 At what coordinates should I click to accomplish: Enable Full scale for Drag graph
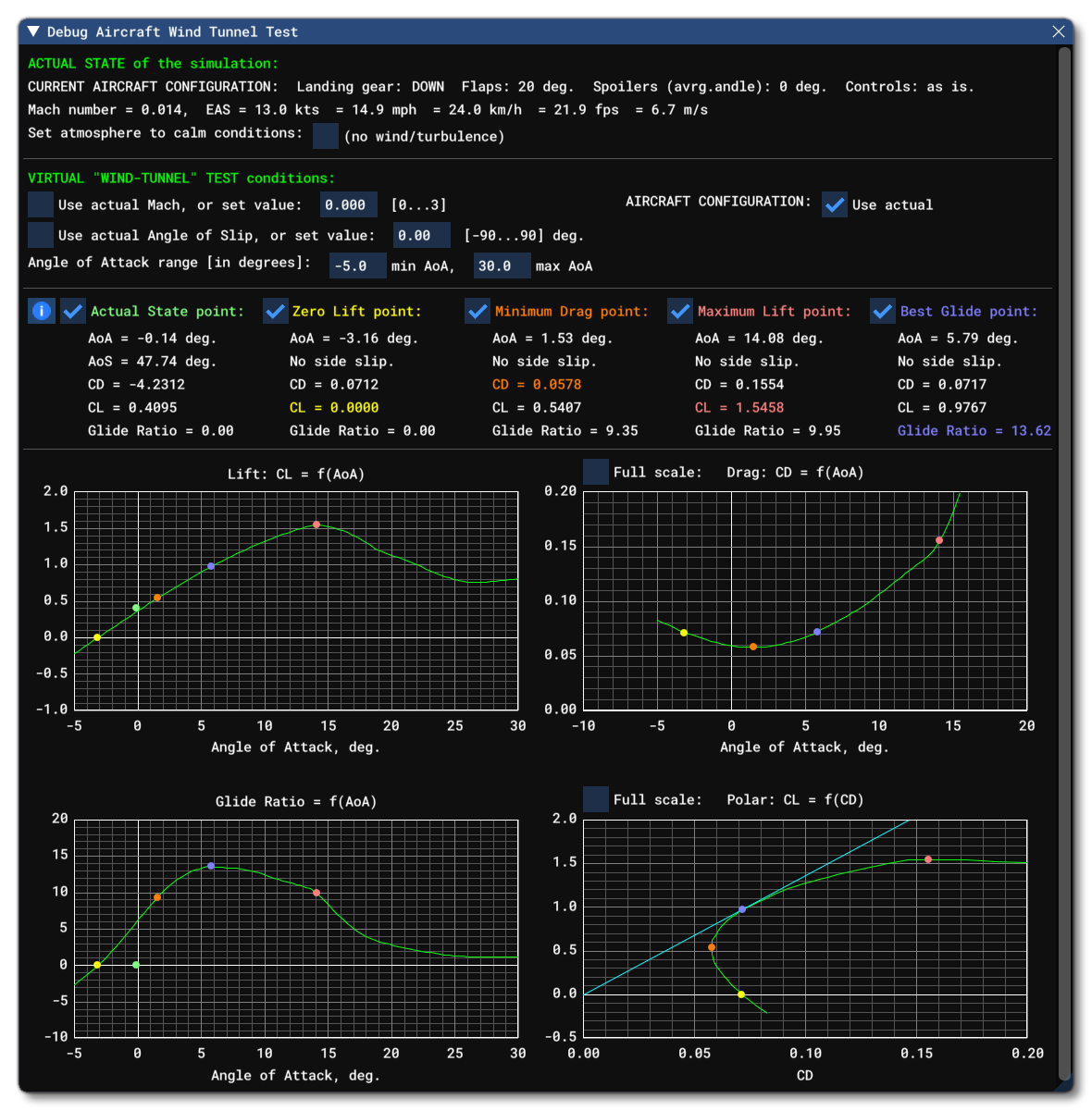tap(596, 472)
